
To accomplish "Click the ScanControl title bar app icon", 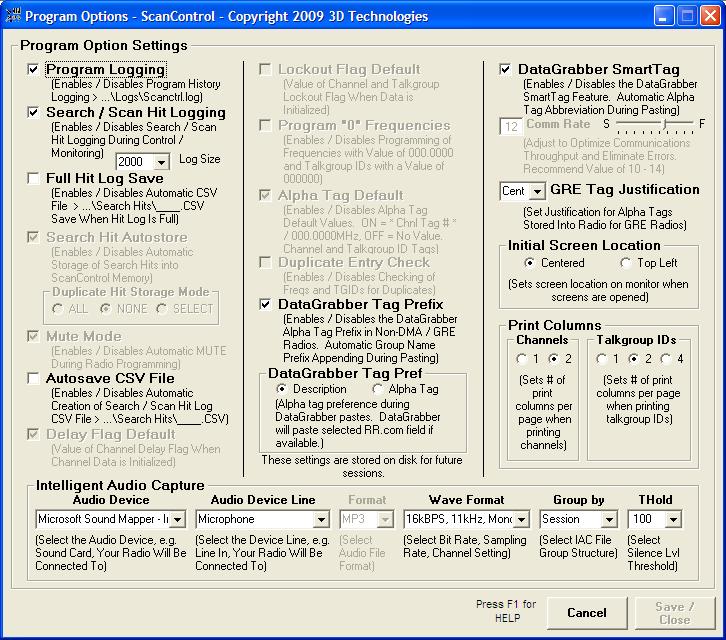I will click(x=13, y=16).
